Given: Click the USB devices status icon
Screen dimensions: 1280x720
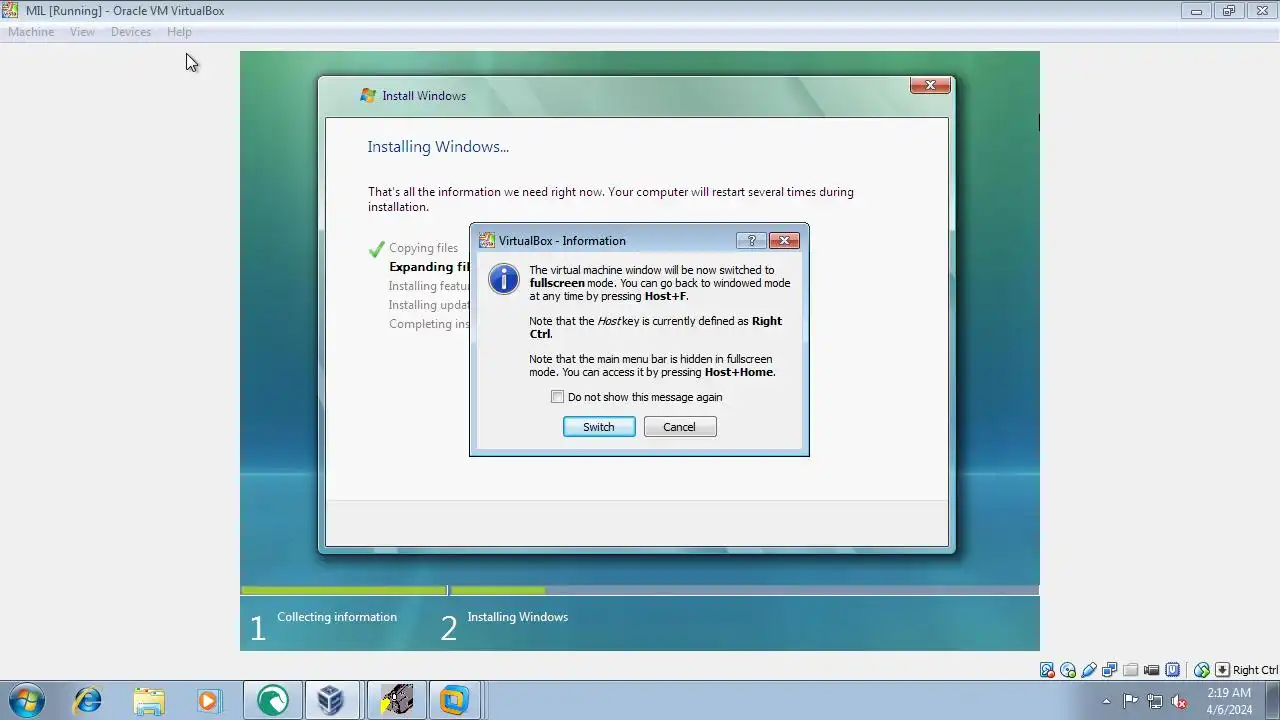Looking at the screenshot, I should tap(1089, 670).
